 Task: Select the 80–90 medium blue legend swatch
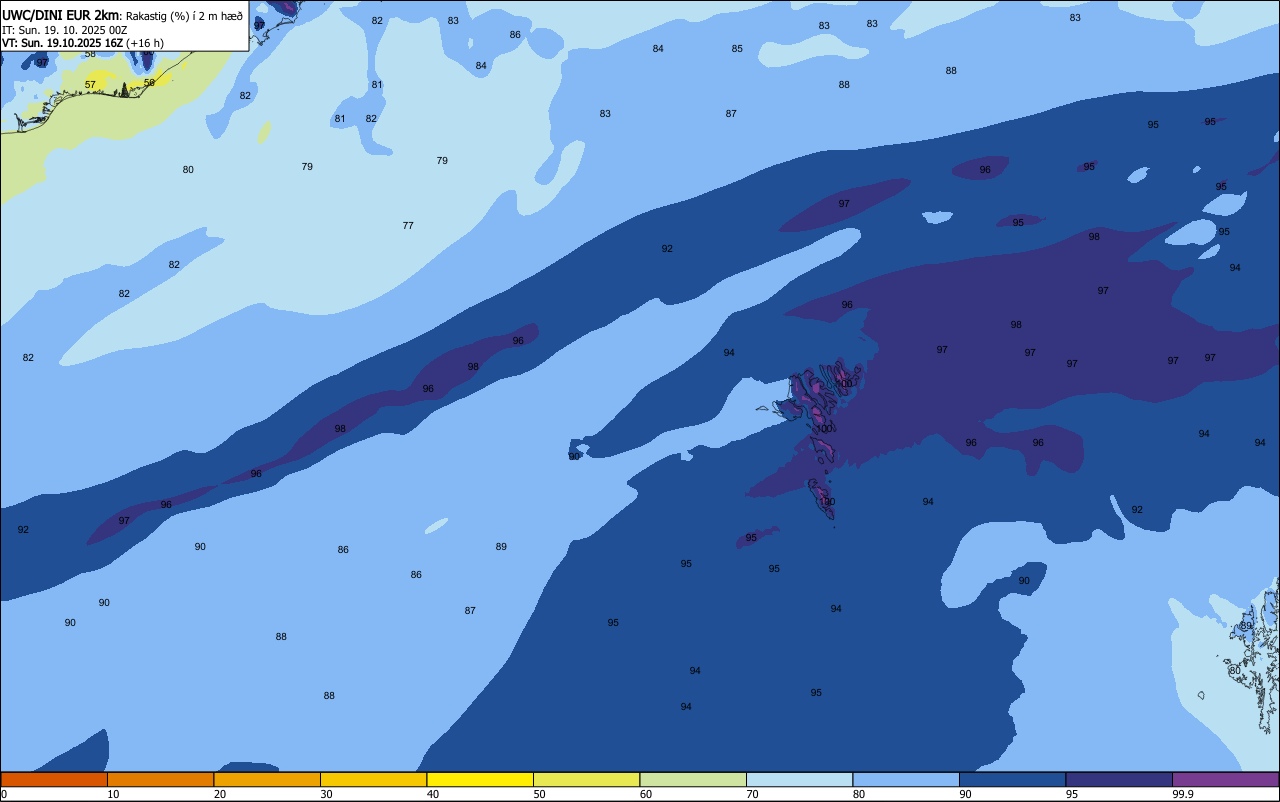coord(906,779)
